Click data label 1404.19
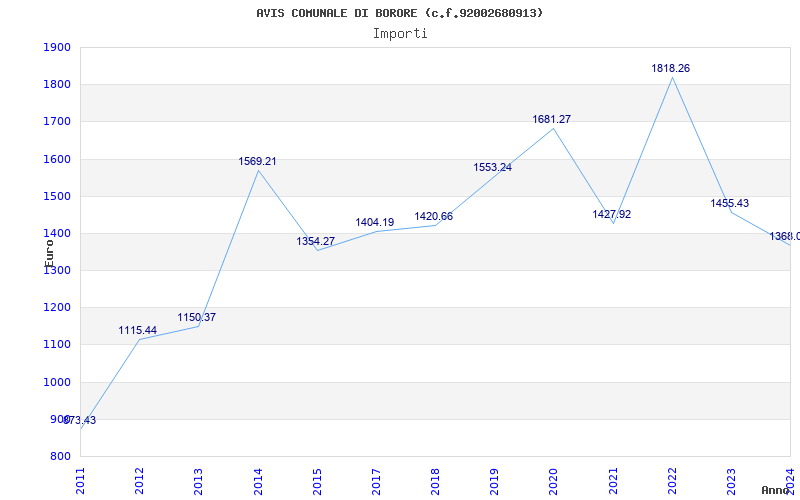The width and height of the screenshot is (800, 500). click(374, 222)
